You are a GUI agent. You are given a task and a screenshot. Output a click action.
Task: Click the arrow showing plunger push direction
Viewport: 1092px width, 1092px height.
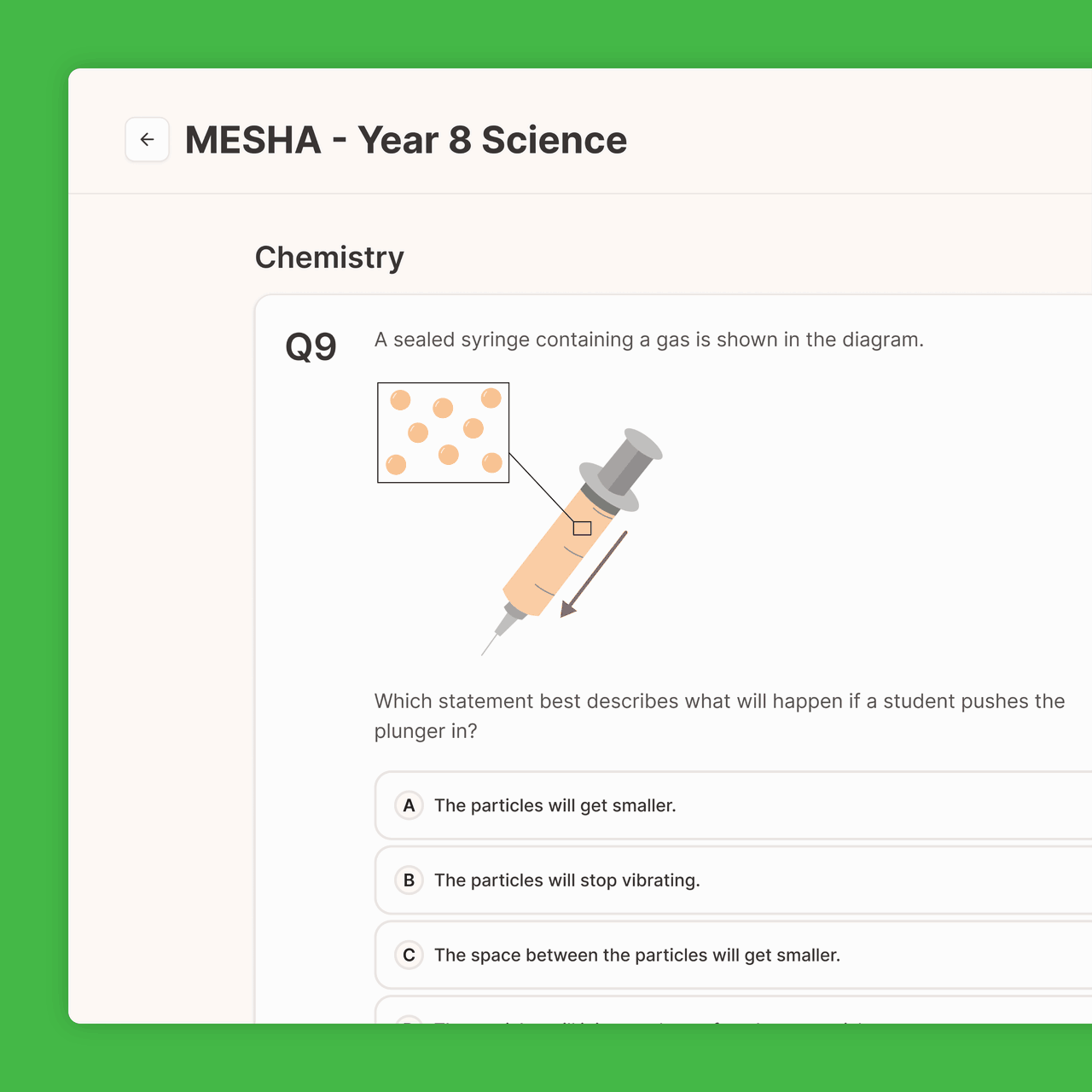click(594, 574)
